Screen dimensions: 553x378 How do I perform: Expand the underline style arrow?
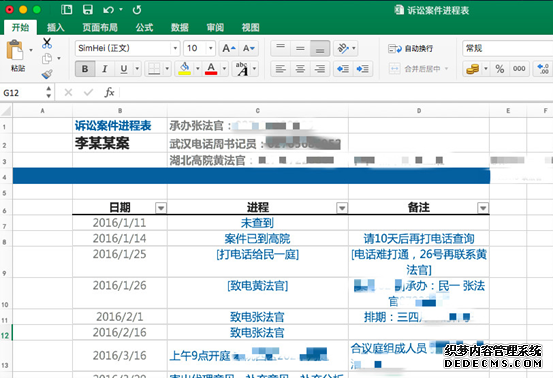[137, 69]
